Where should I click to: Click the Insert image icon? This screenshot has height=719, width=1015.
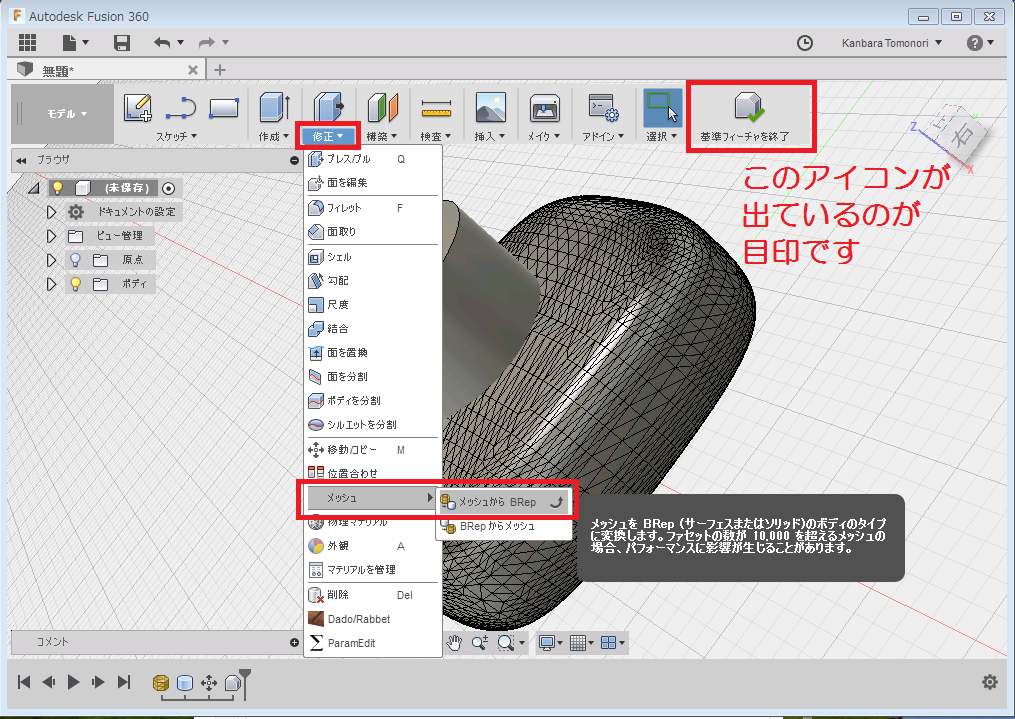[491, 107]
